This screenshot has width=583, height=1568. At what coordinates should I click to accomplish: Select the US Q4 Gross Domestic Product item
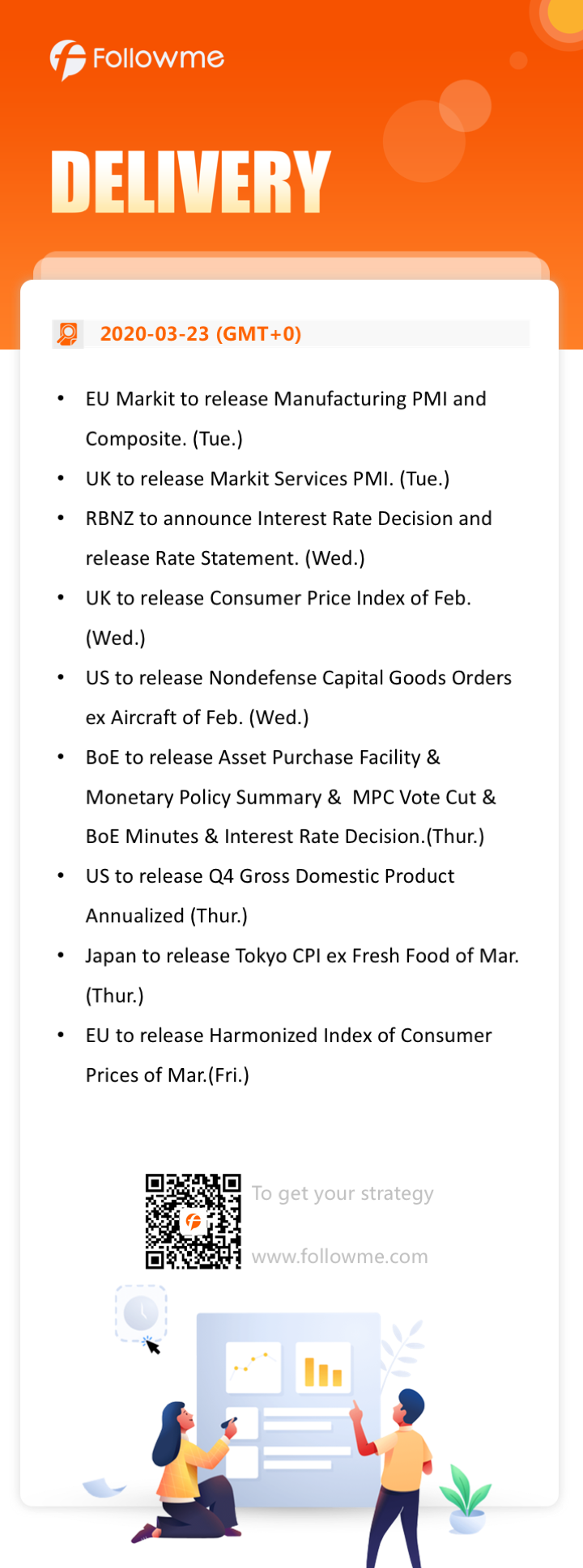coord(270,896)
